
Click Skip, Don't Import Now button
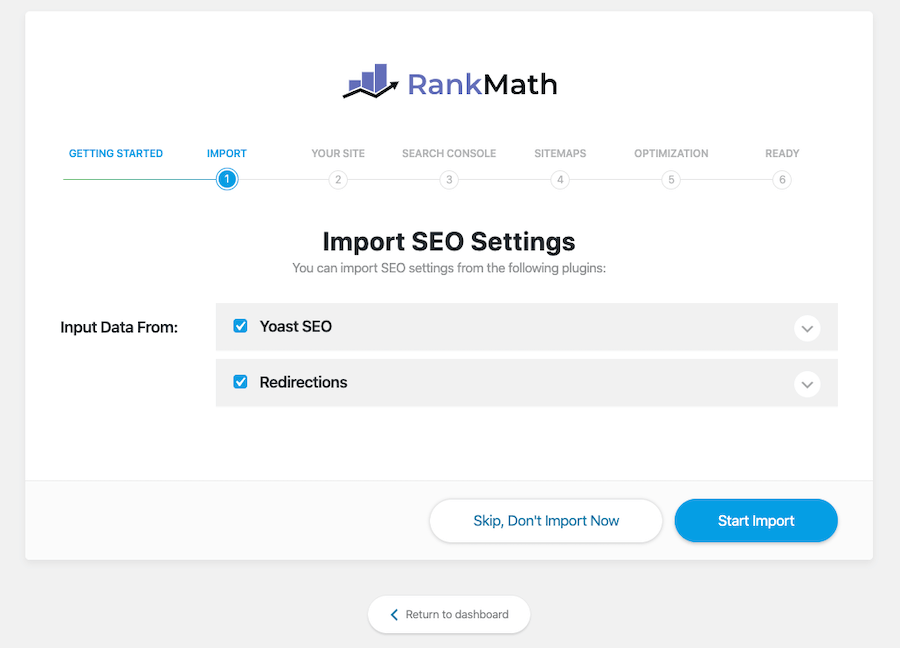click(x=546, y=521)
